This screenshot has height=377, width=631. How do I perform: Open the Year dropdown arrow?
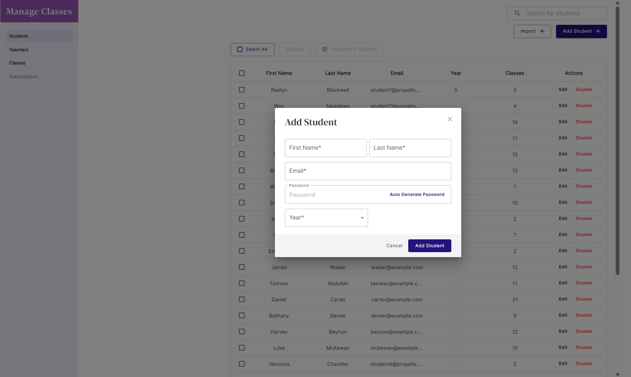pyautogui.click(x=362, y=218)
